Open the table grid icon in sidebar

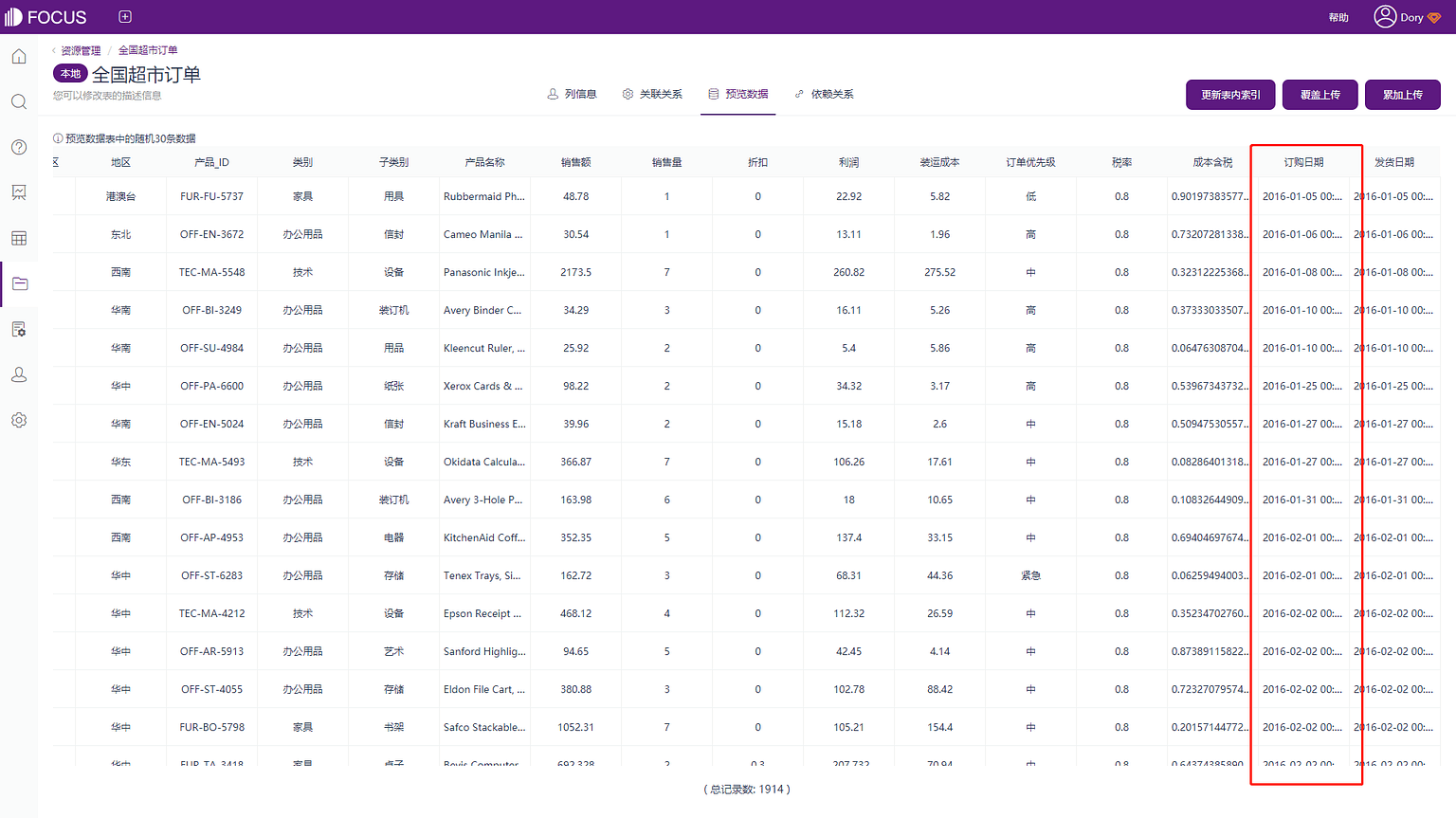point(19,238)
